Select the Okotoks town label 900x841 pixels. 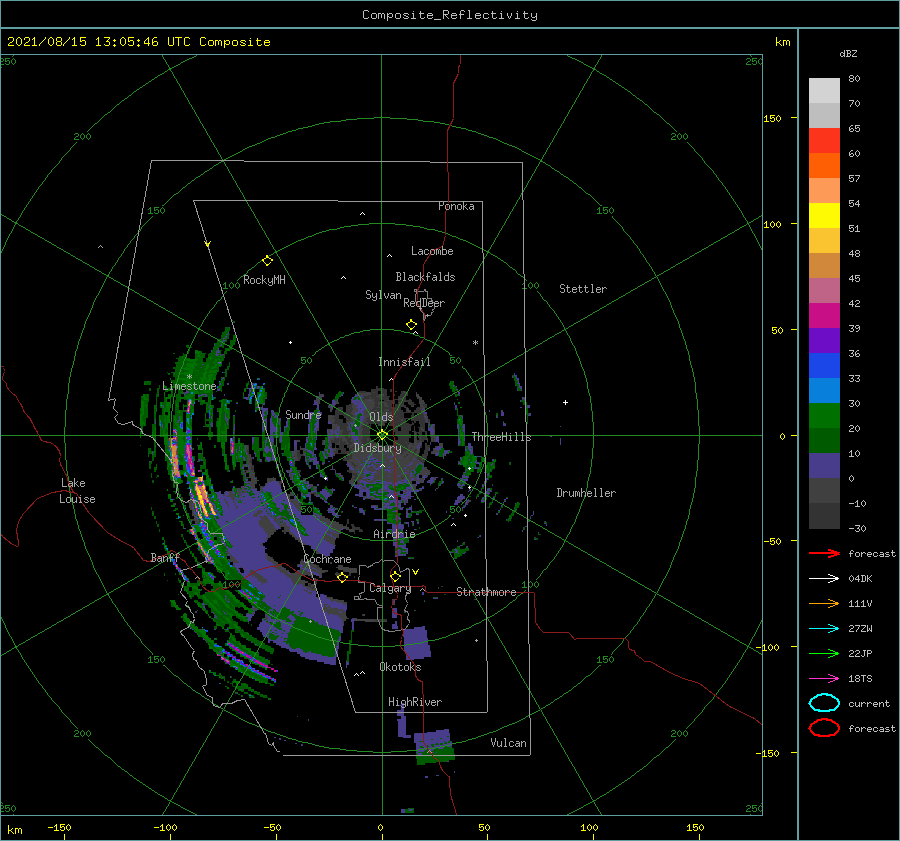point(400,667)
